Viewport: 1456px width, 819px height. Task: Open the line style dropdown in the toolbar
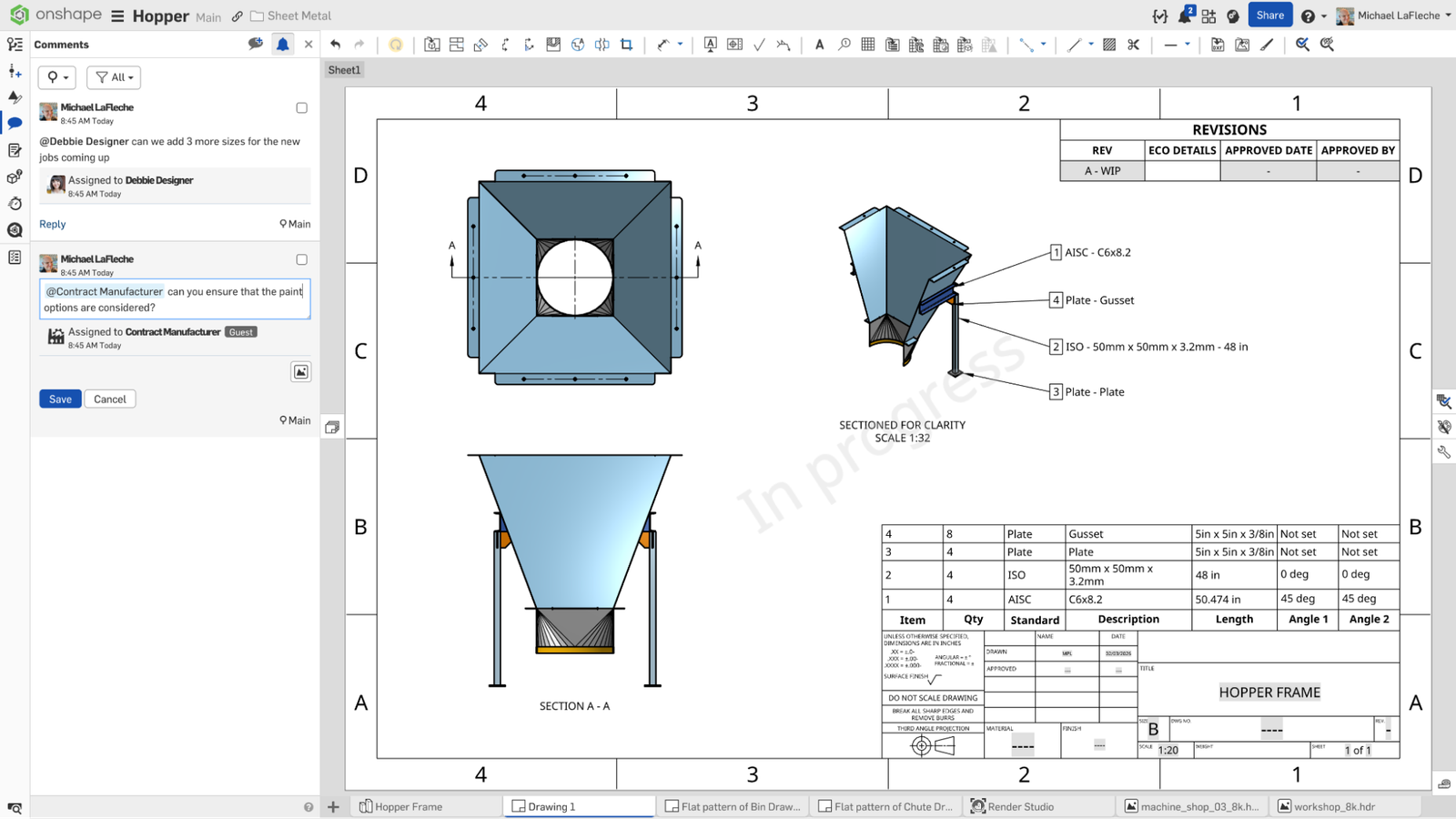[x=1187, y=44]
